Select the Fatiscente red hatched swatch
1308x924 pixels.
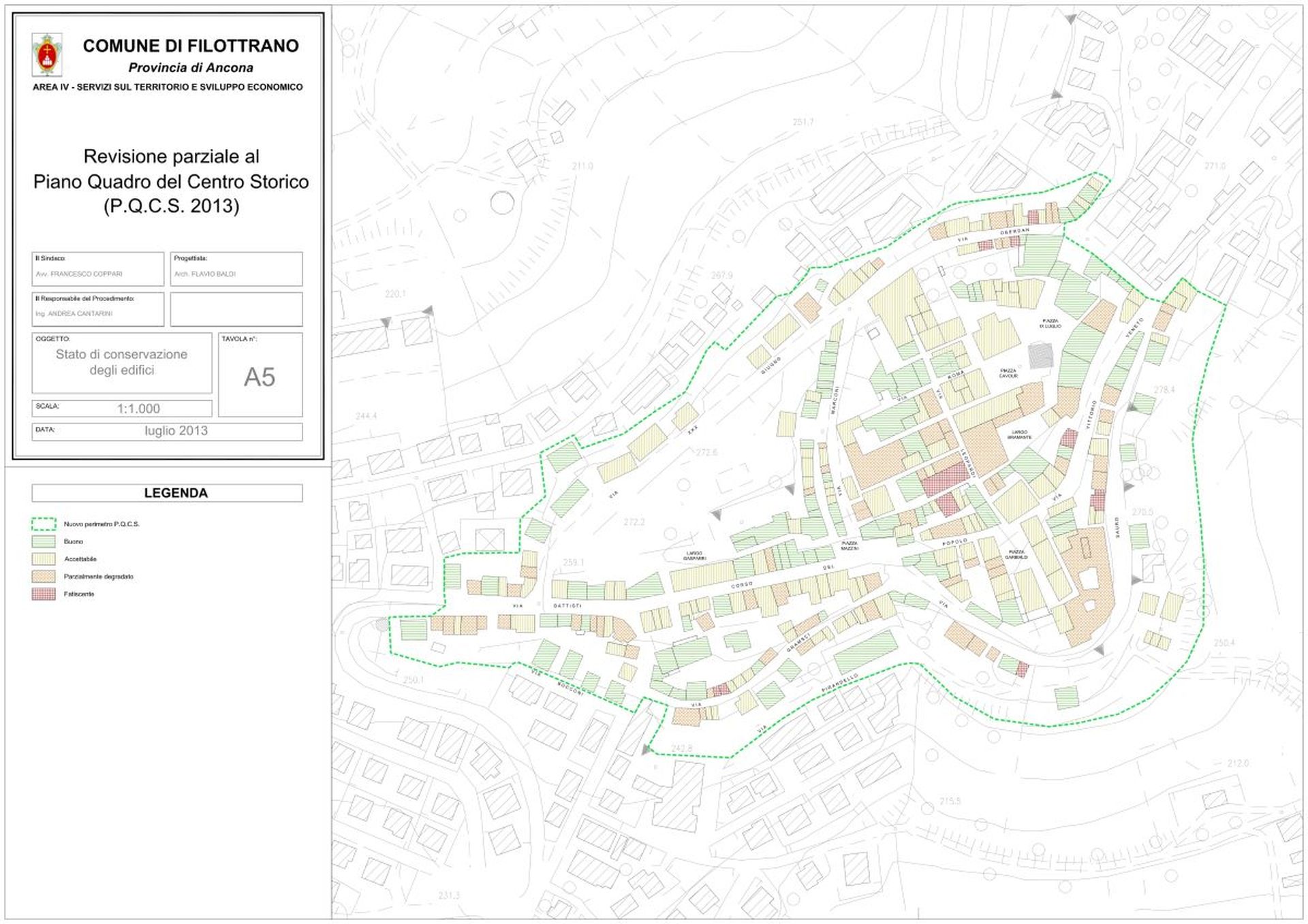pyautogui.click(x=44, y=594)
